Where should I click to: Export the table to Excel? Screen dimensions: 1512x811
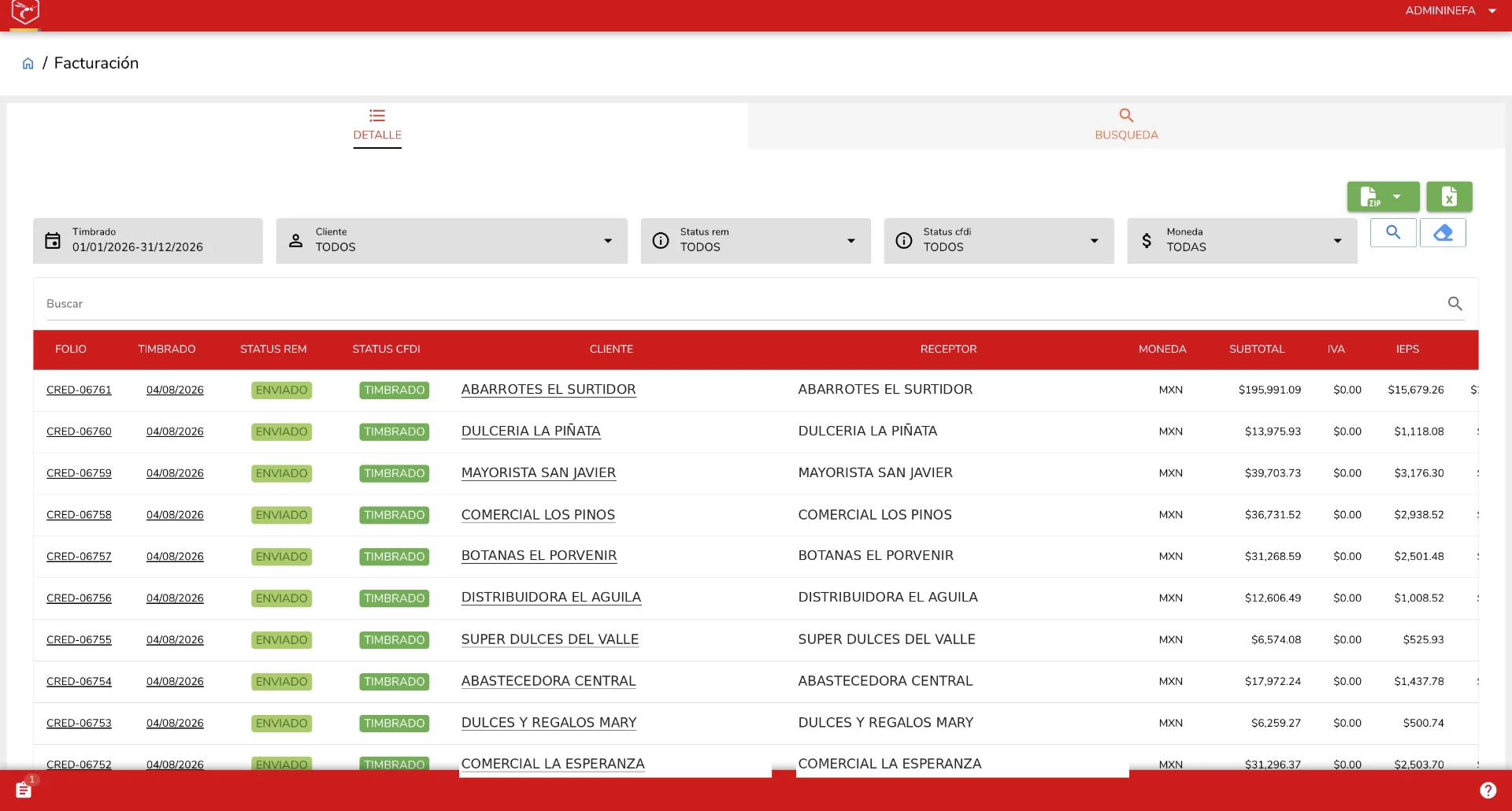(1449, 197)
